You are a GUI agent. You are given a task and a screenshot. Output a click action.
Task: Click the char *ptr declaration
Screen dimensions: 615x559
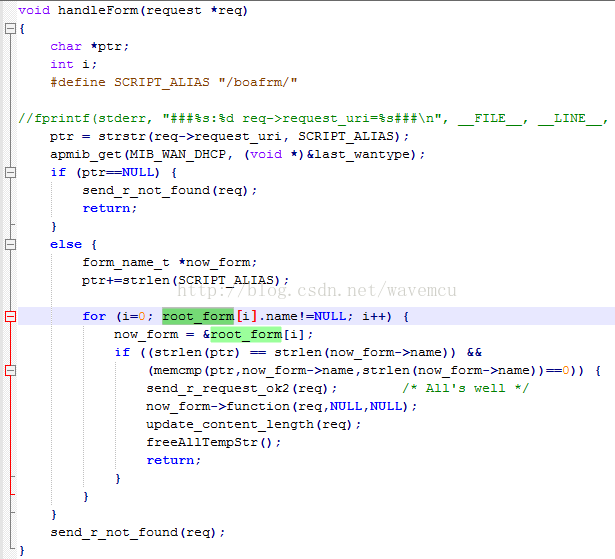(x=89, y=46)
